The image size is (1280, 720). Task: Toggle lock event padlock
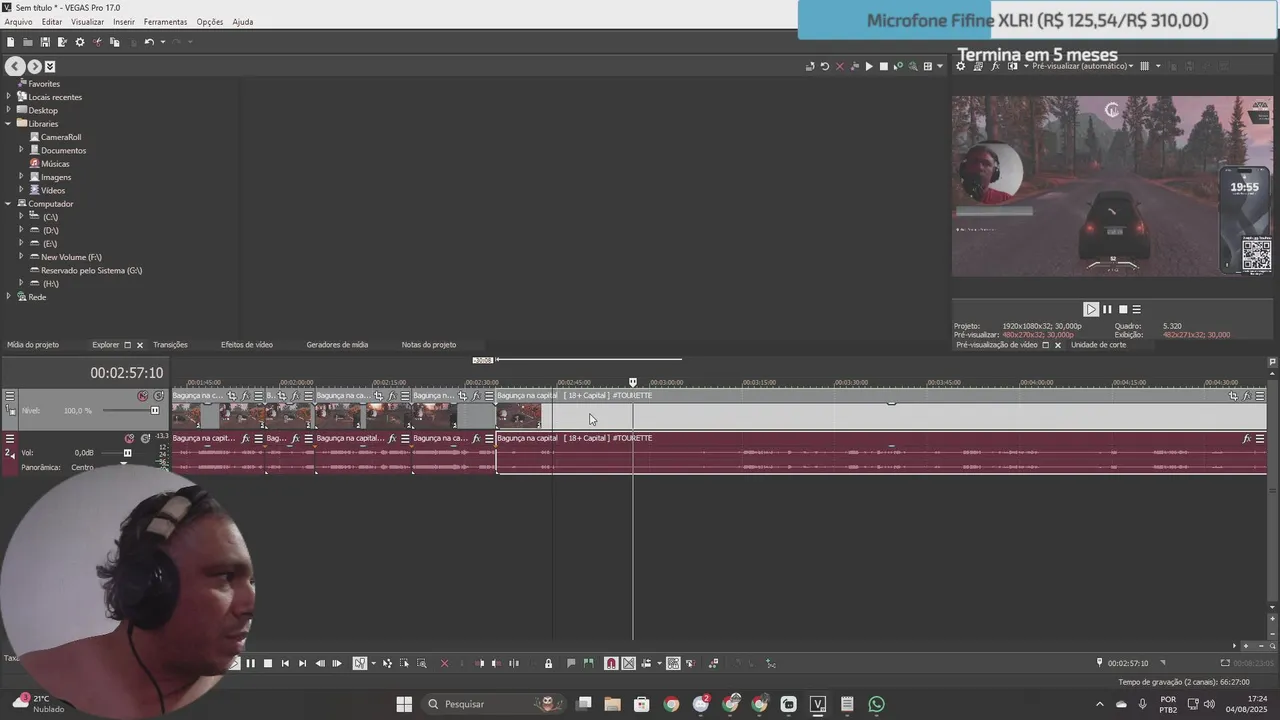tap(548, 663)
